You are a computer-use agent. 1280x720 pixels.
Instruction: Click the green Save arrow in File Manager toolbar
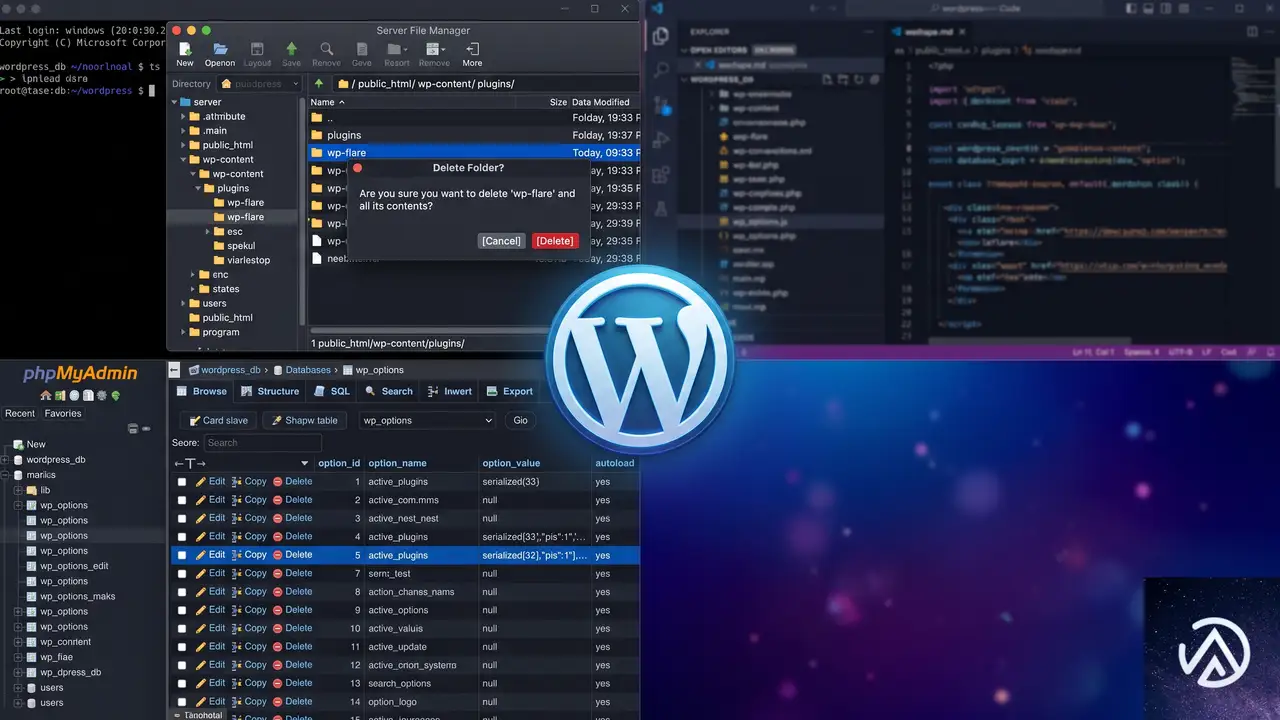pyautogui.click(x=291, y=49)
